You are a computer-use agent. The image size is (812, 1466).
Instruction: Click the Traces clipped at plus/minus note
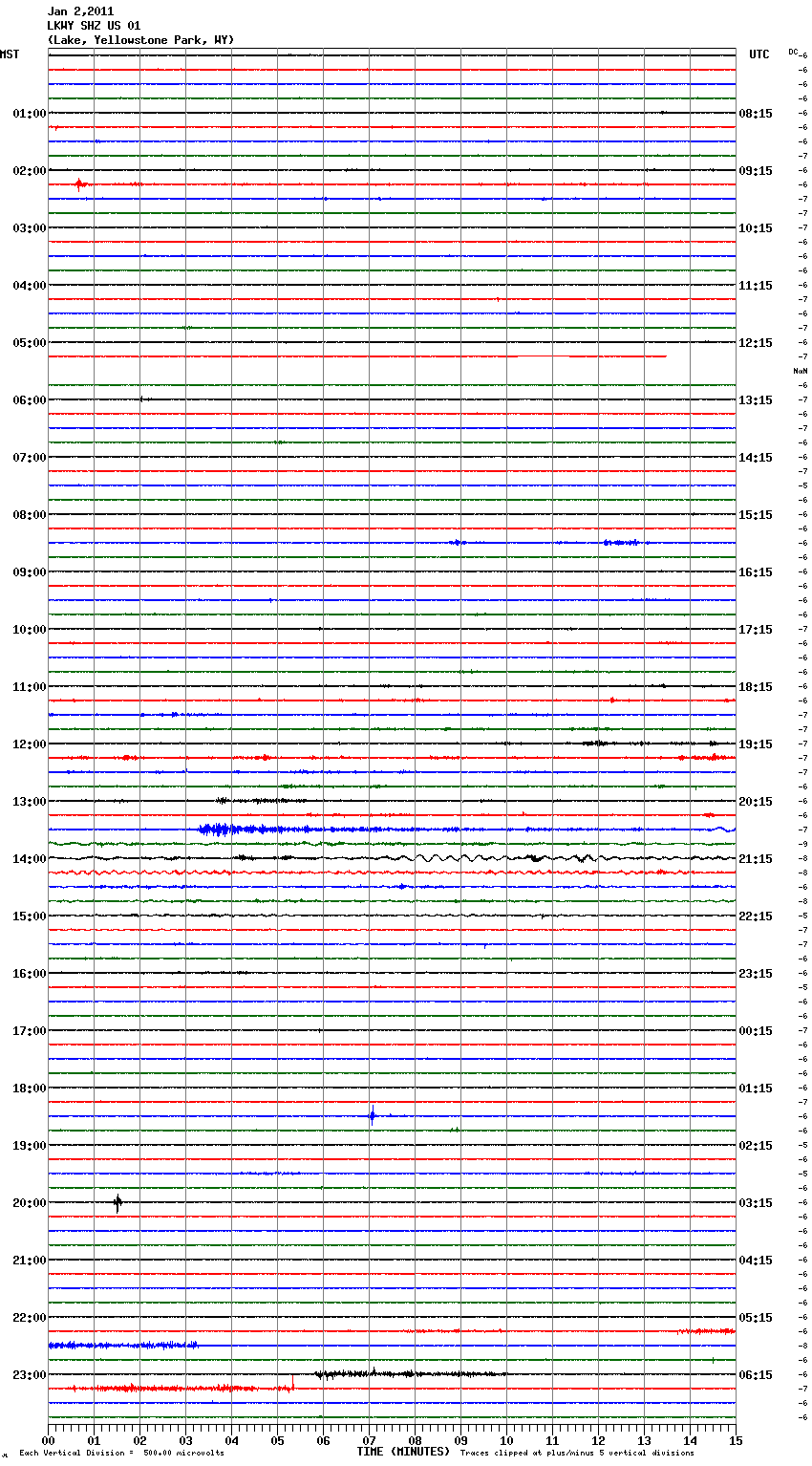pyautogui.click(x=577, y=1453)
